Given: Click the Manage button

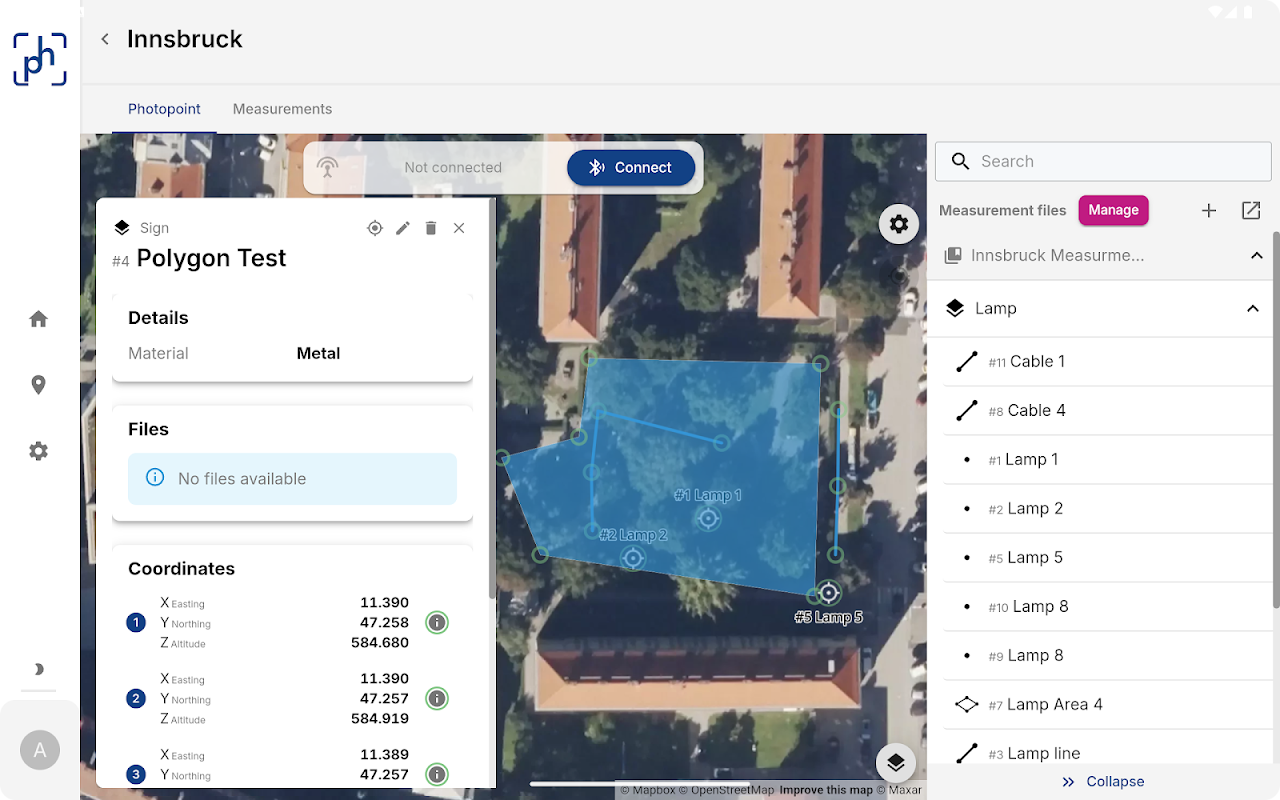Looking at the screenshot, I should (x=1113, y=210).
